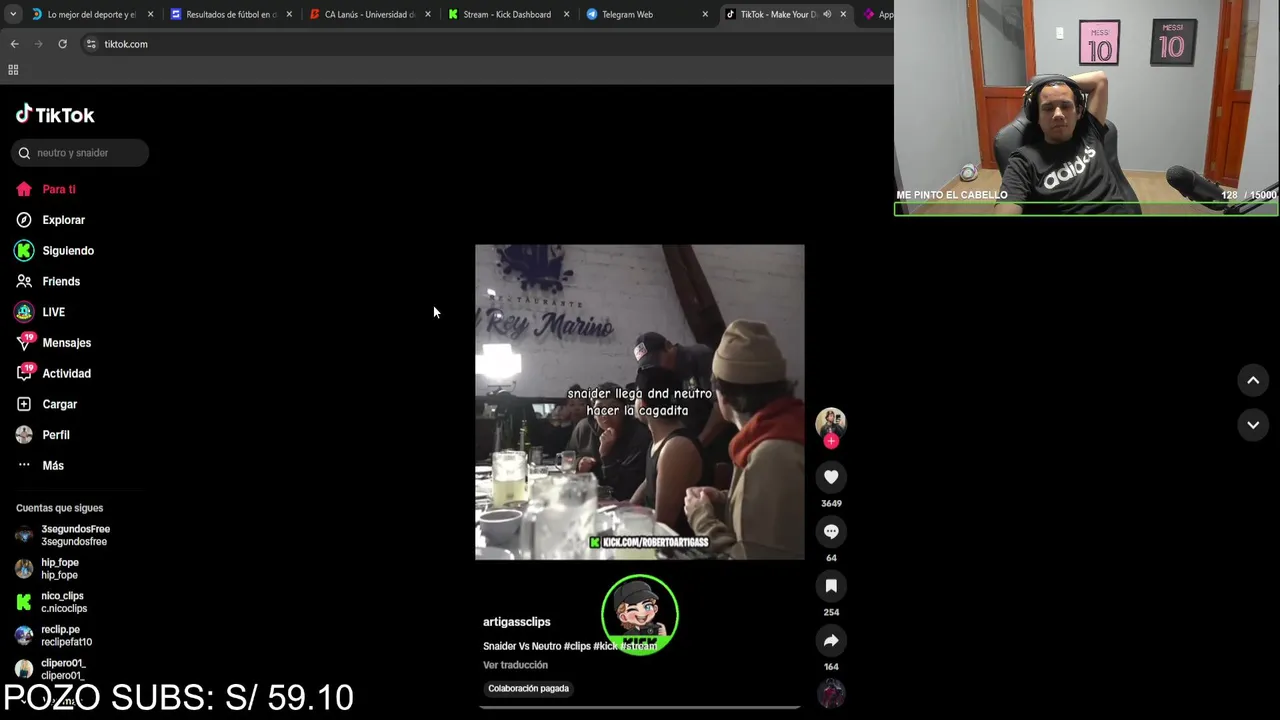Close the TikTok tab
The image size is (1280, 720).
(x=843, y=14)
